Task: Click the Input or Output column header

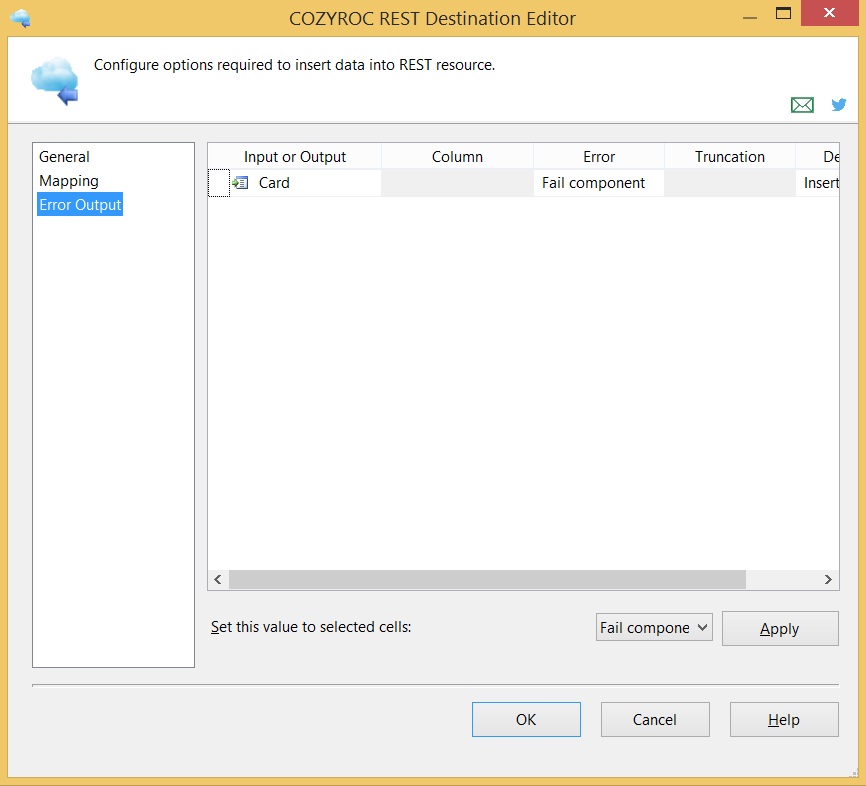Action: point(294,157)
